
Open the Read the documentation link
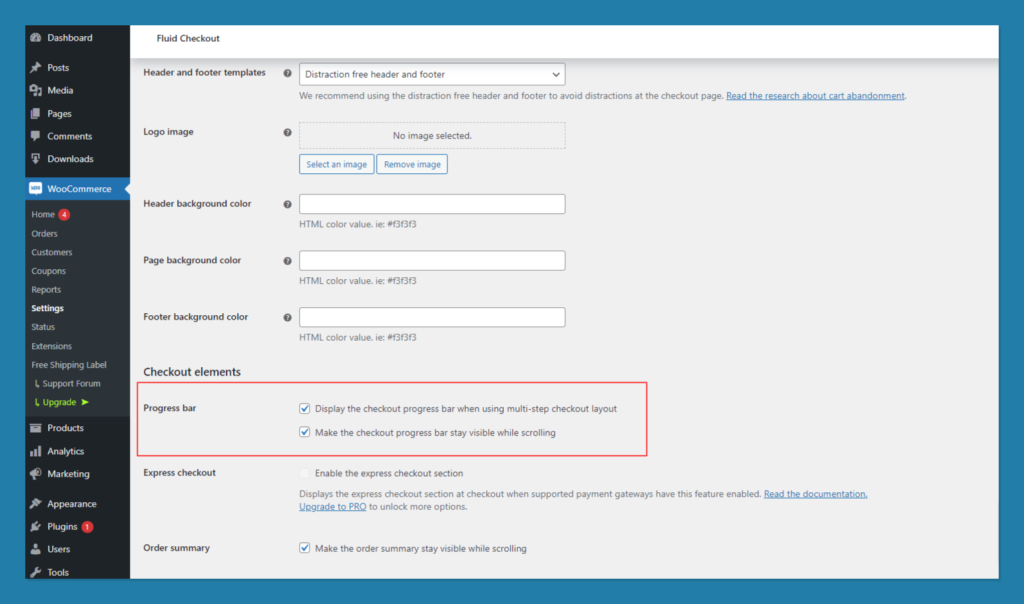tap(816, 494)
